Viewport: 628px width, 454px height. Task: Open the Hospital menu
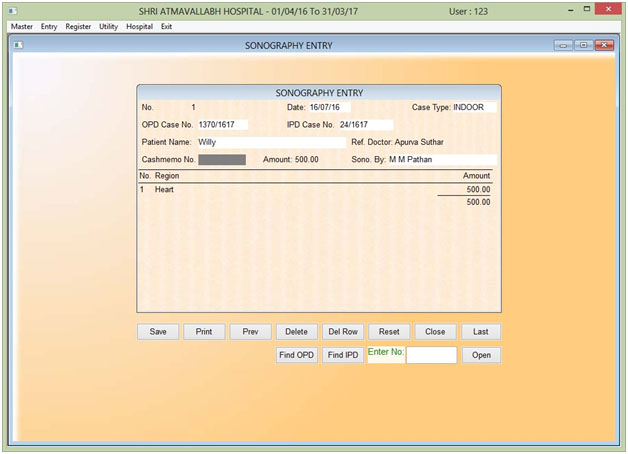click(x=139, y=26)
